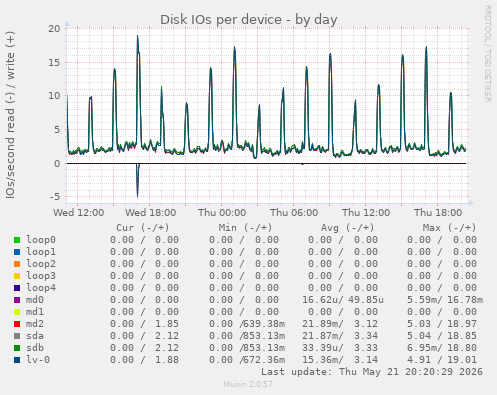Click the sda gray legend swatch
Viewport: 497px width, 395px height.
pyautogui.click(x=17, y=336)
